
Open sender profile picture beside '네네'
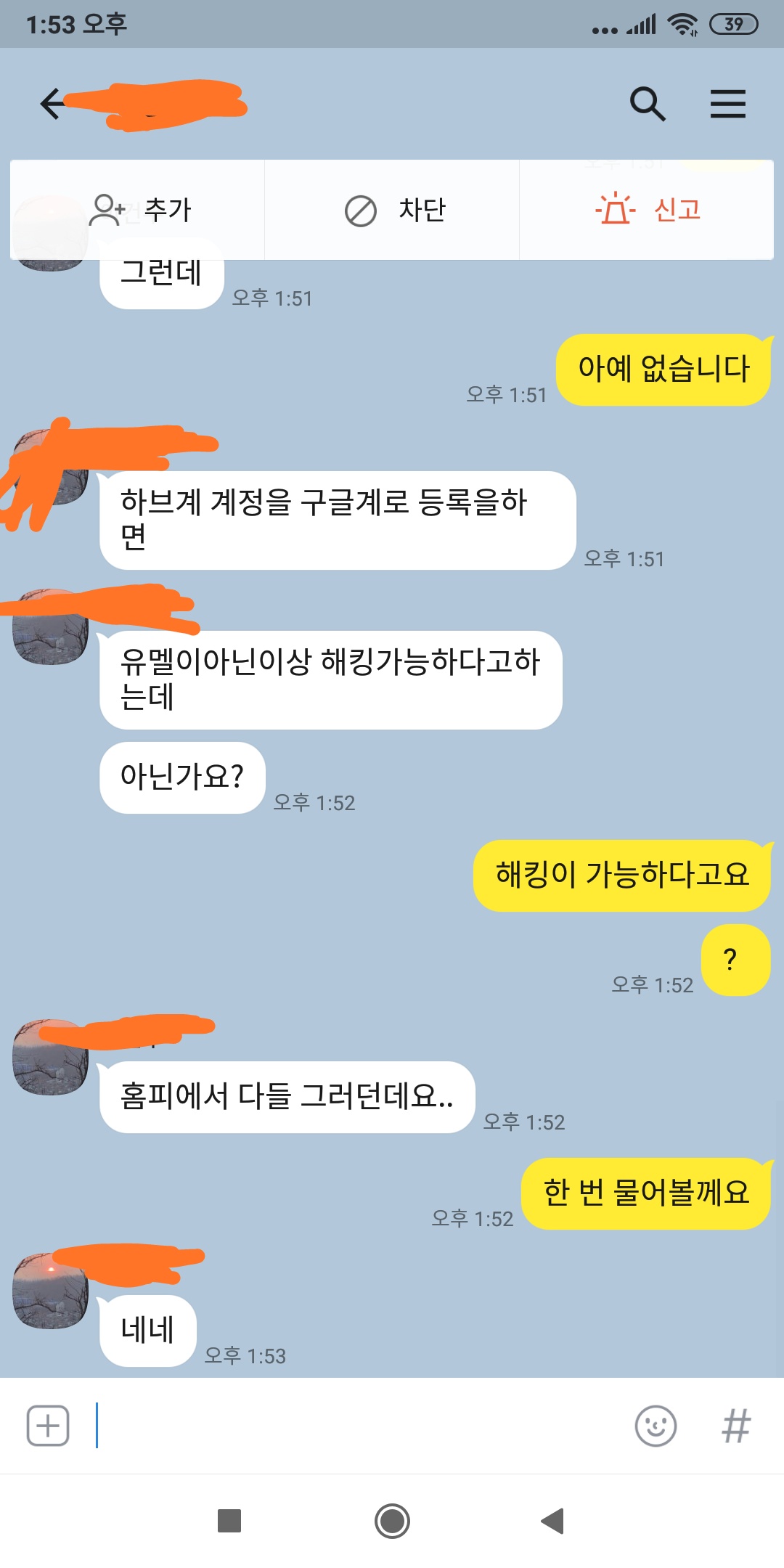50,1291
